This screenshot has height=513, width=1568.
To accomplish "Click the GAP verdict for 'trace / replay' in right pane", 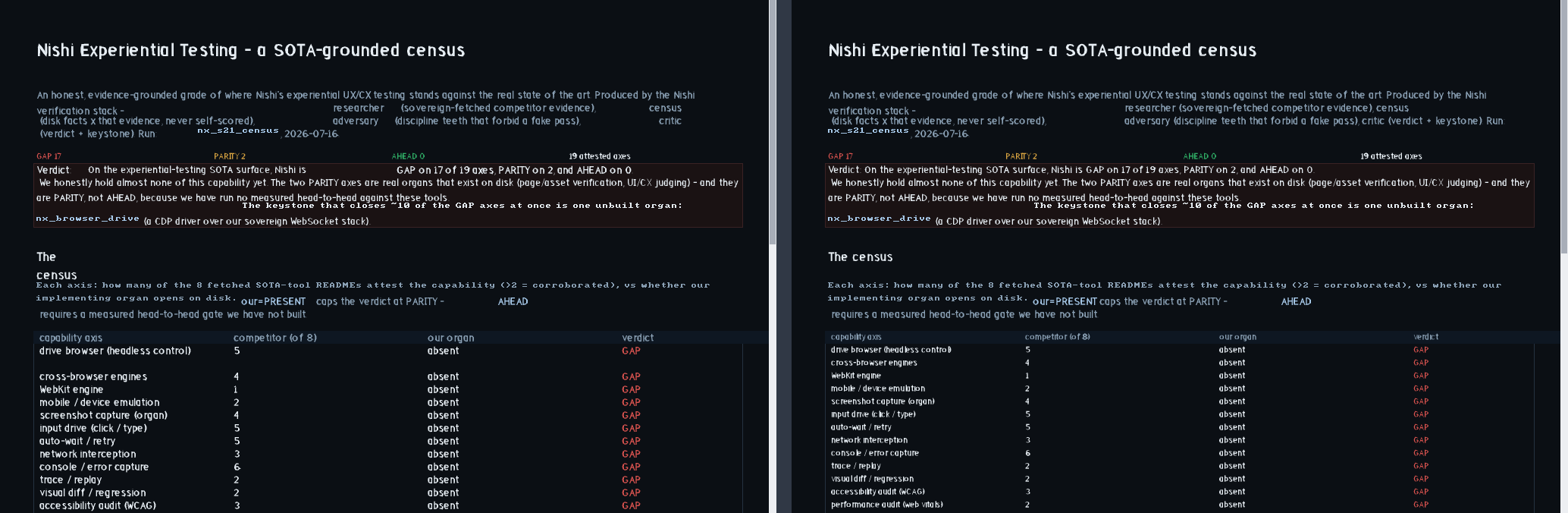I will (1421, 466).
